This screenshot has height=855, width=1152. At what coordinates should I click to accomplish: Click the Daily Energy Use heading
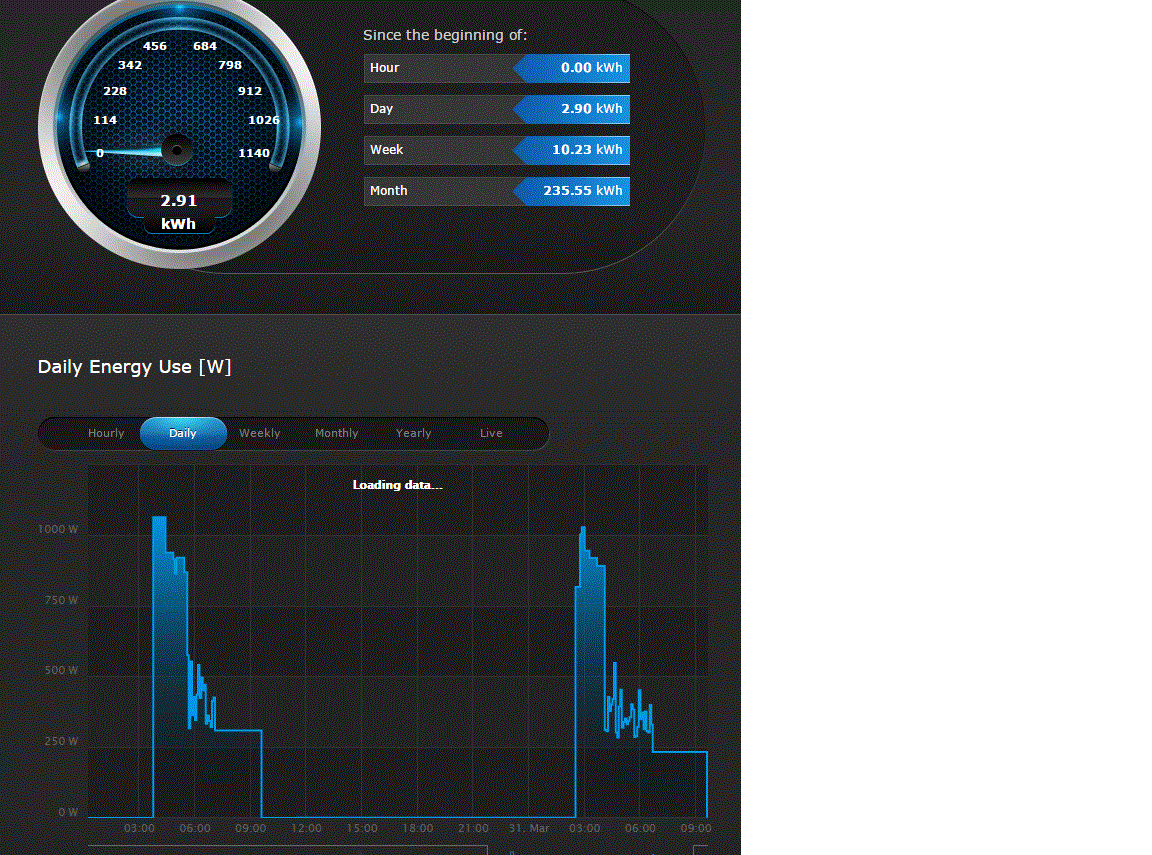(x=134, y=367)
